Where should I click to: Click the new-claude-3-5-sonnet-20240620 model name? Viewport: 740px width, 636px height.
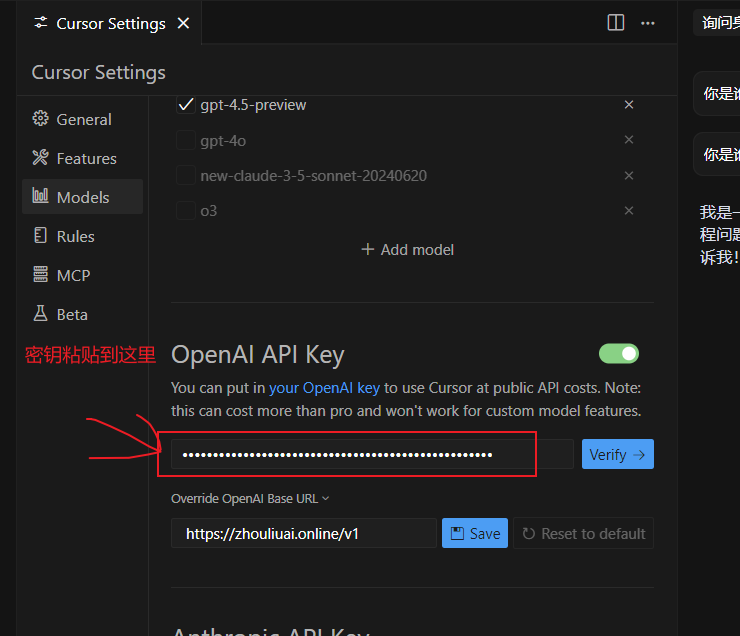[x=313, y=176]
